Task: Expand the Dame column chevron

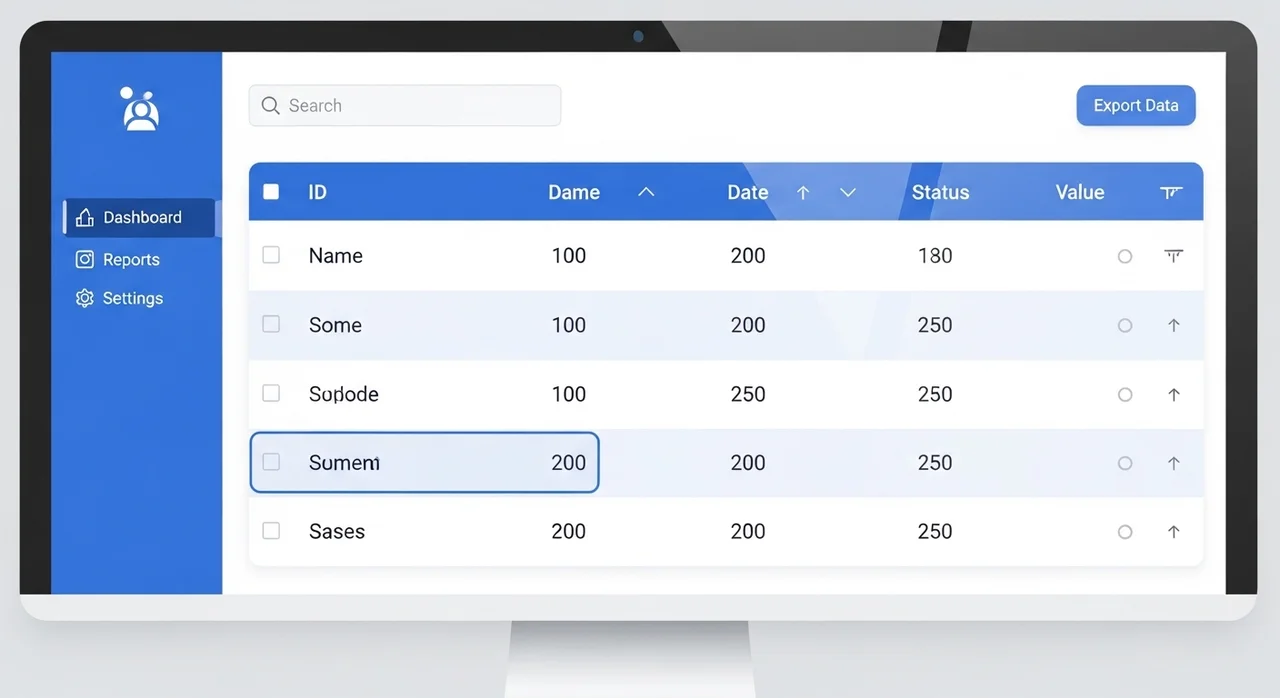Action: pos(646,192)
